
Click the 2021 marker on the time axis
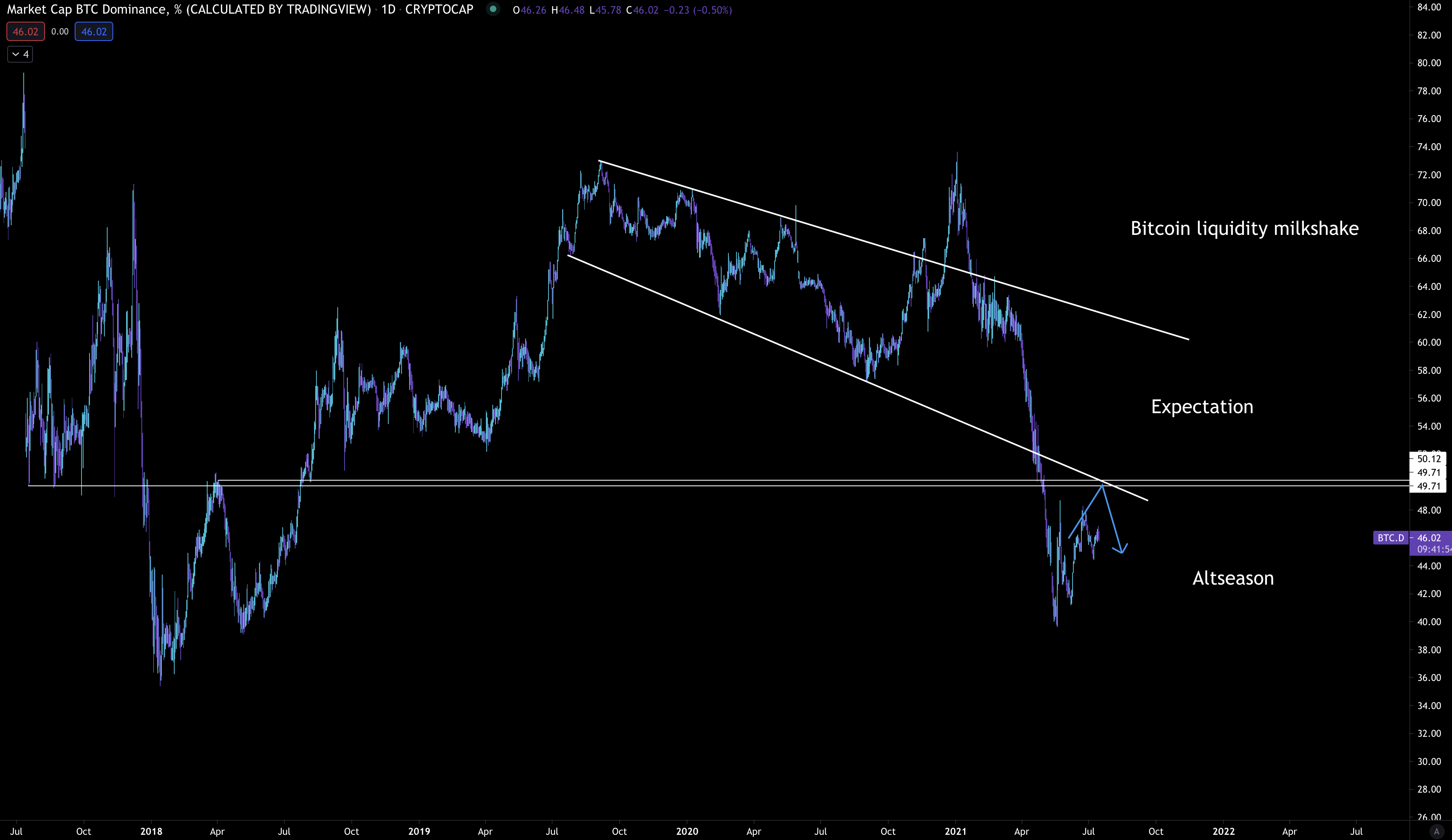pos(955,831)
